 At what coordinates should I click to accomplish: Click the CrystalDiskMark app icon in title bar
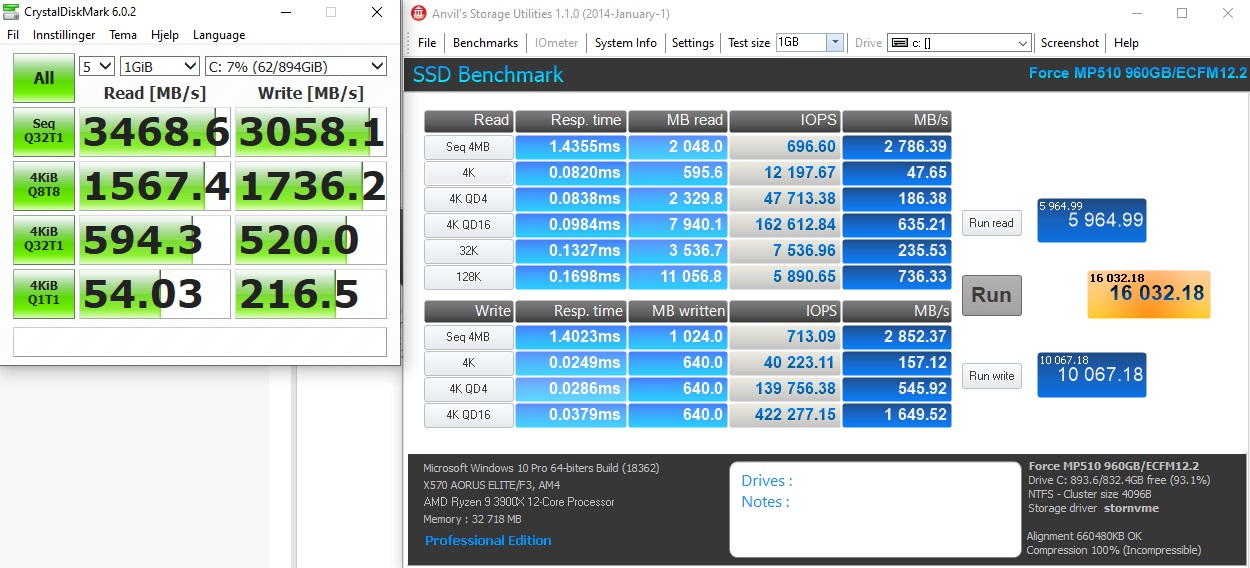11,12
